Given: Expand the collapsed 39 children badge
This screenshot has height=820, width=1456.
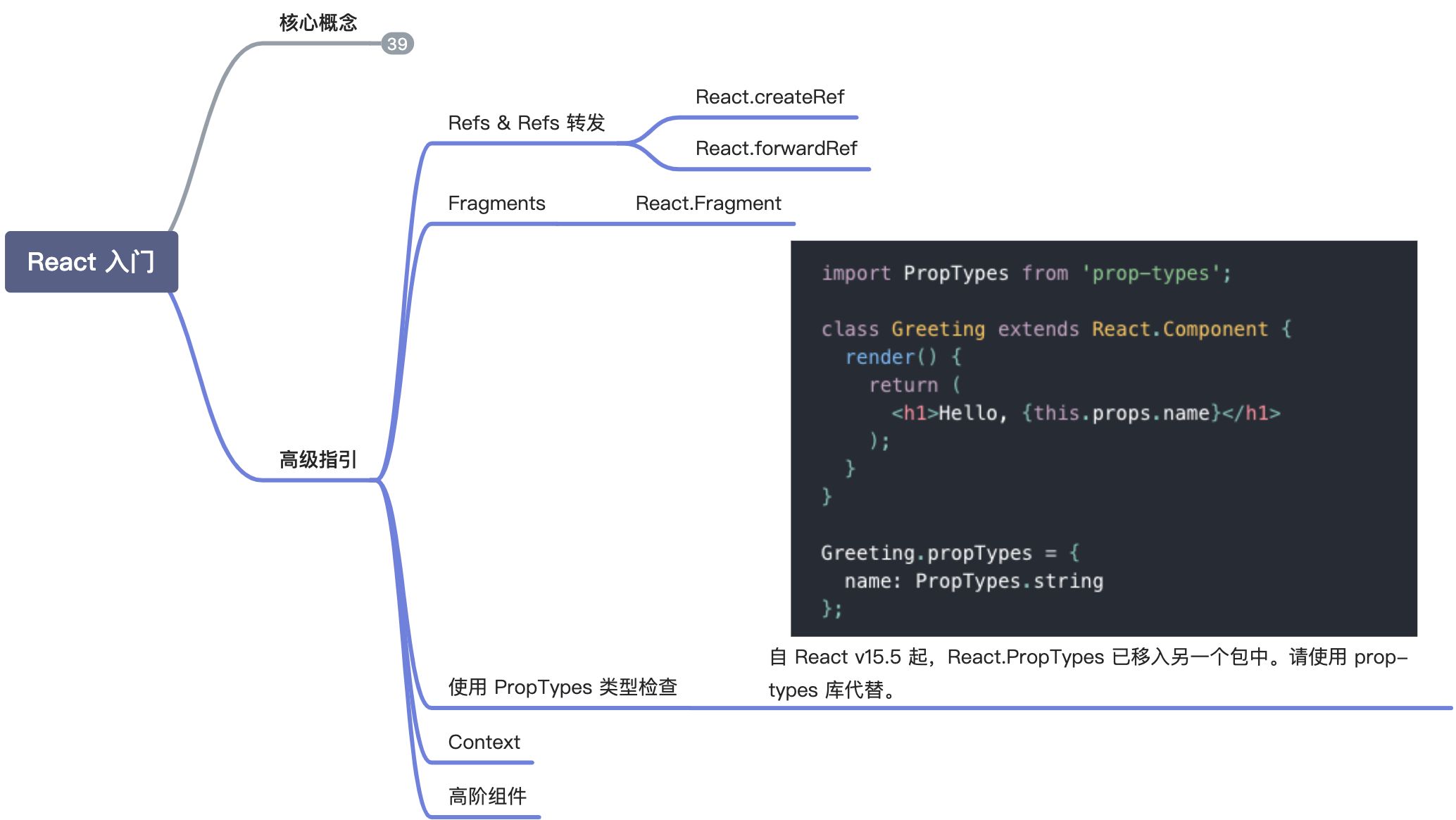Looking at the screenshot, I should [397, 44].
